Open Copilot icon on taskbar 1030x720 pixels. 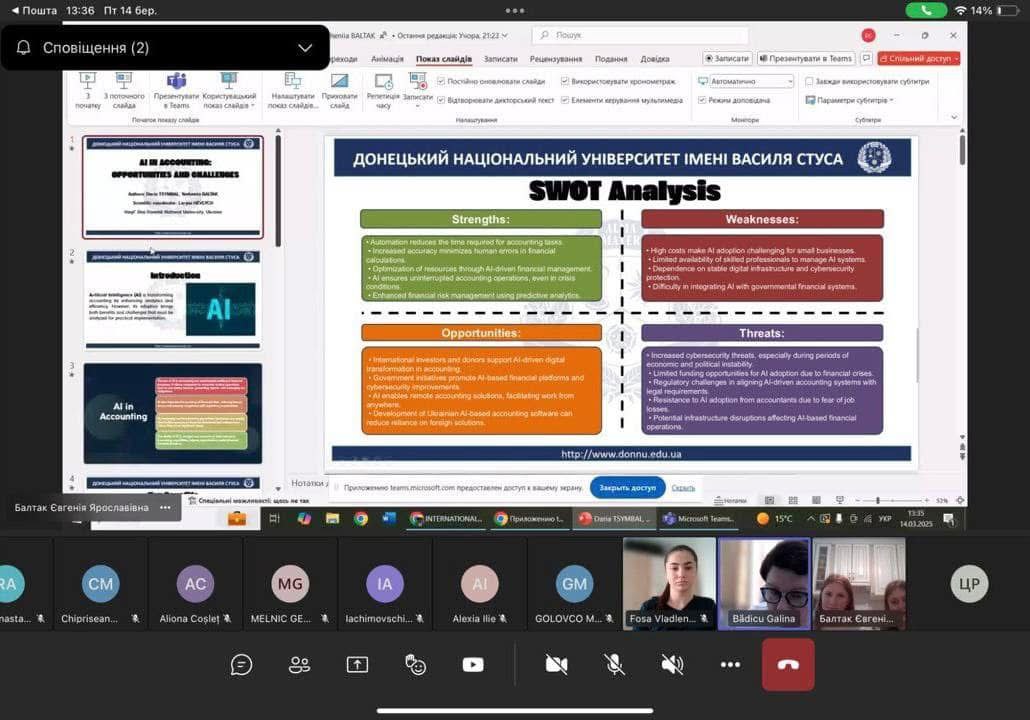(x=303, y=518)
